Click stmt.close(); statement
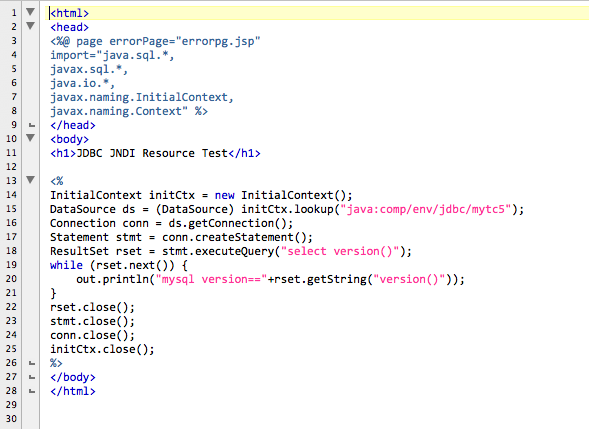The height and width of the screenshot is (429, 589). 92,321
